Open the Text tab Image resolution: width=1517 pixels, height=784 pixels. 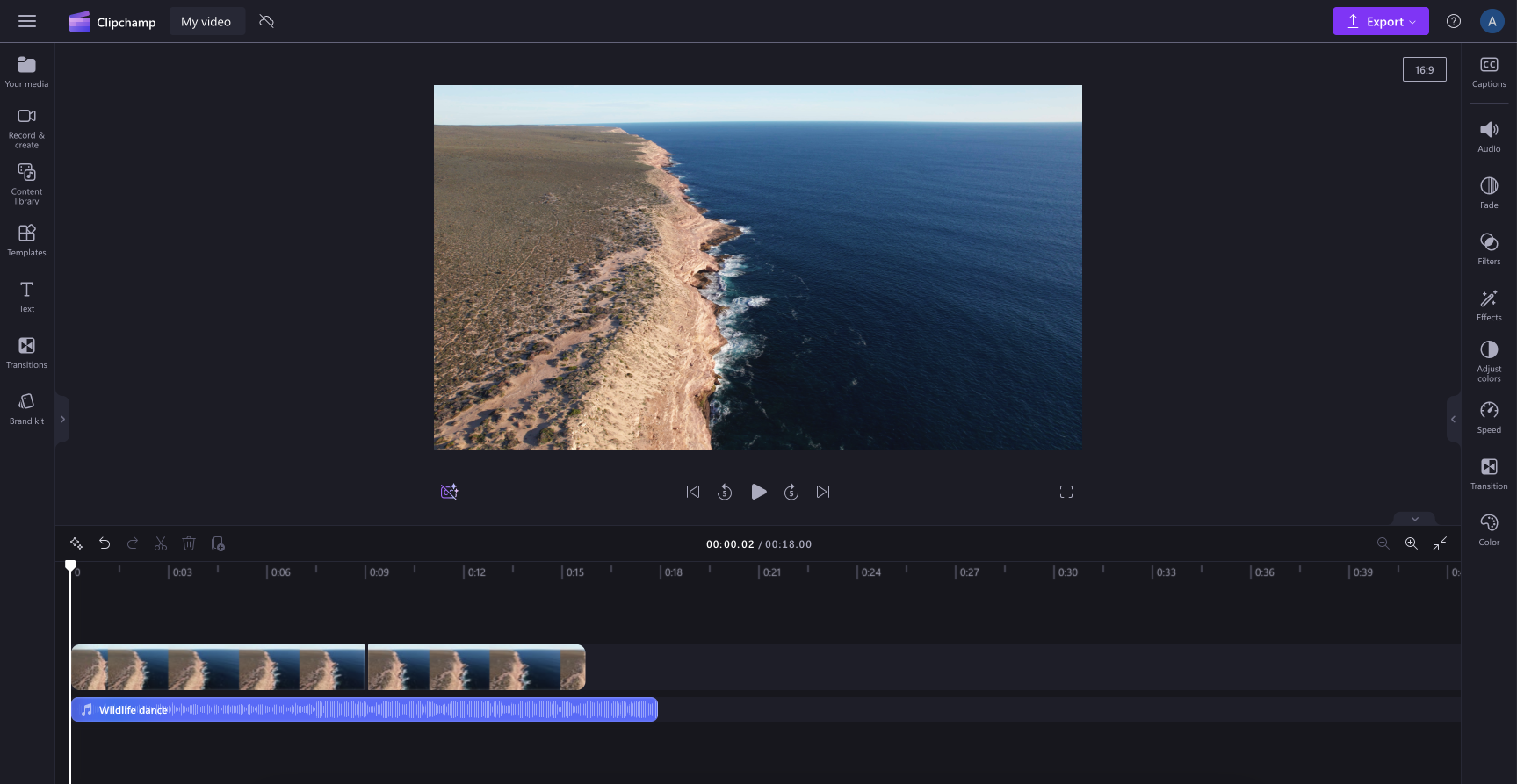coord(27,297)
